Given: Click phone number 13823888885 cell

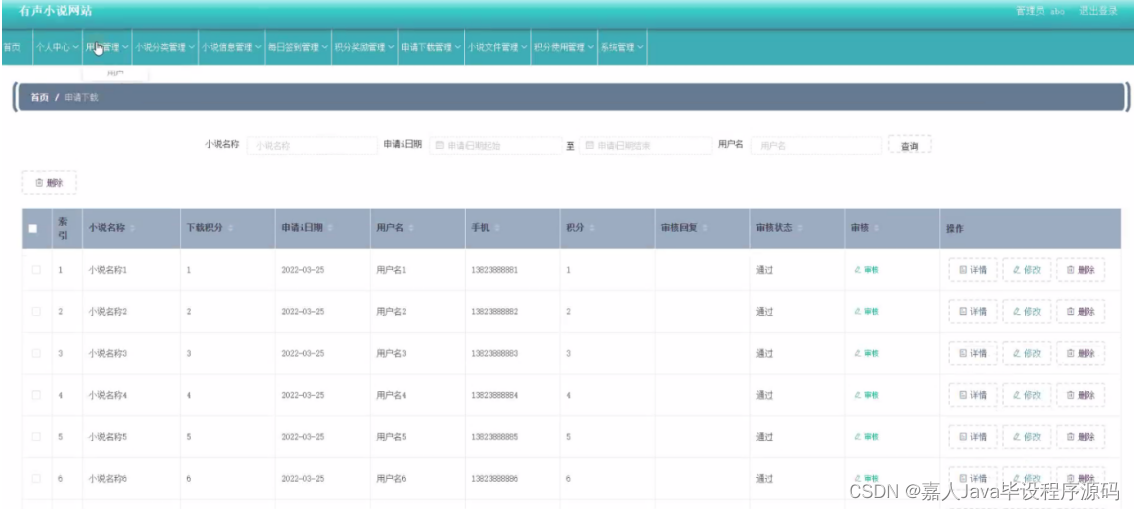Looking at the screenshot, I should point(495,437).
